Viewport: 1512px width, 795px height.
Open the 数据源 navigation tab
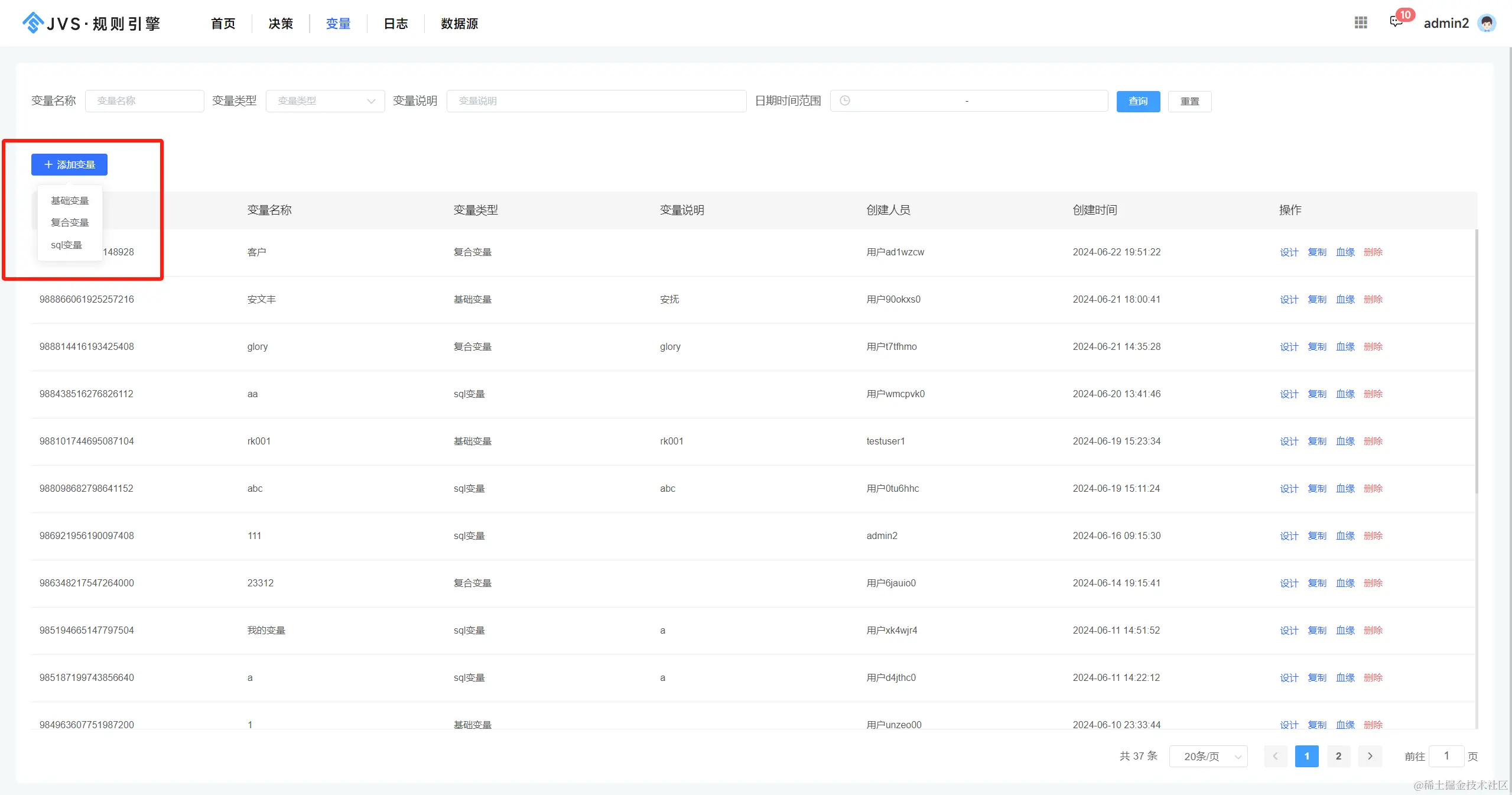459,24
